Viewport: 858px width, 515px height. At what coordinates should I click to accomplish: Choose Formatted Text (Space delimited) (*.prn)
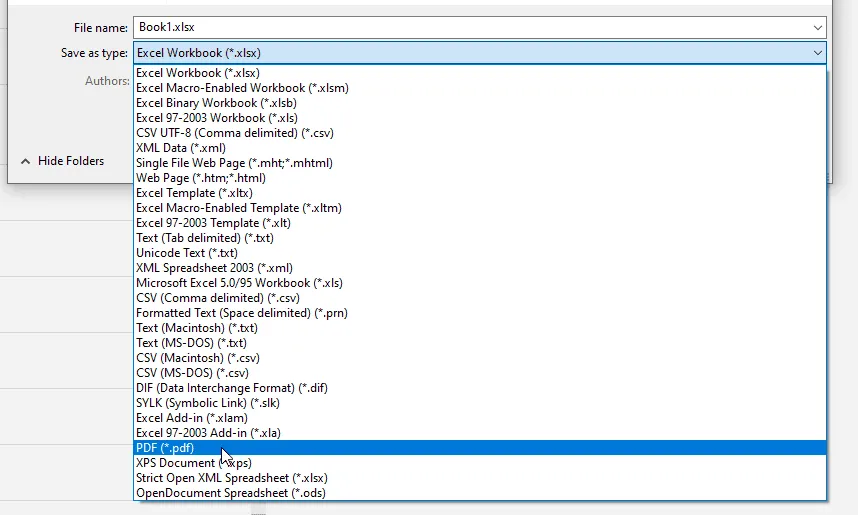[479, 313]
